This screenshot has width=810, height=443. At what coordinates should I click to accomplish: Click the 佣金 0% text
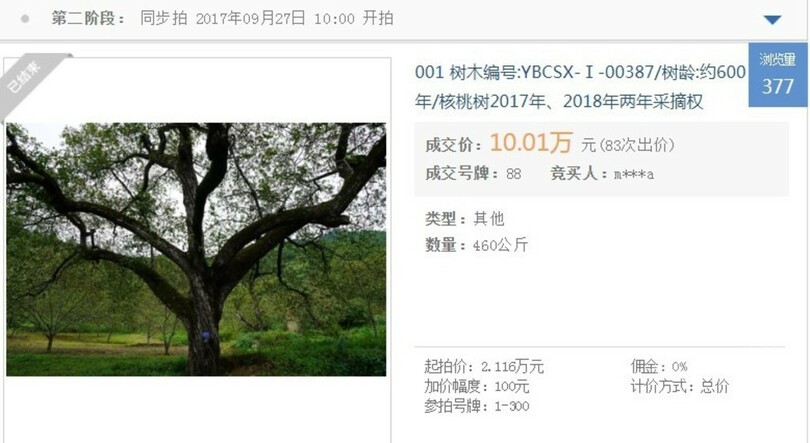(x=659, y=367)
